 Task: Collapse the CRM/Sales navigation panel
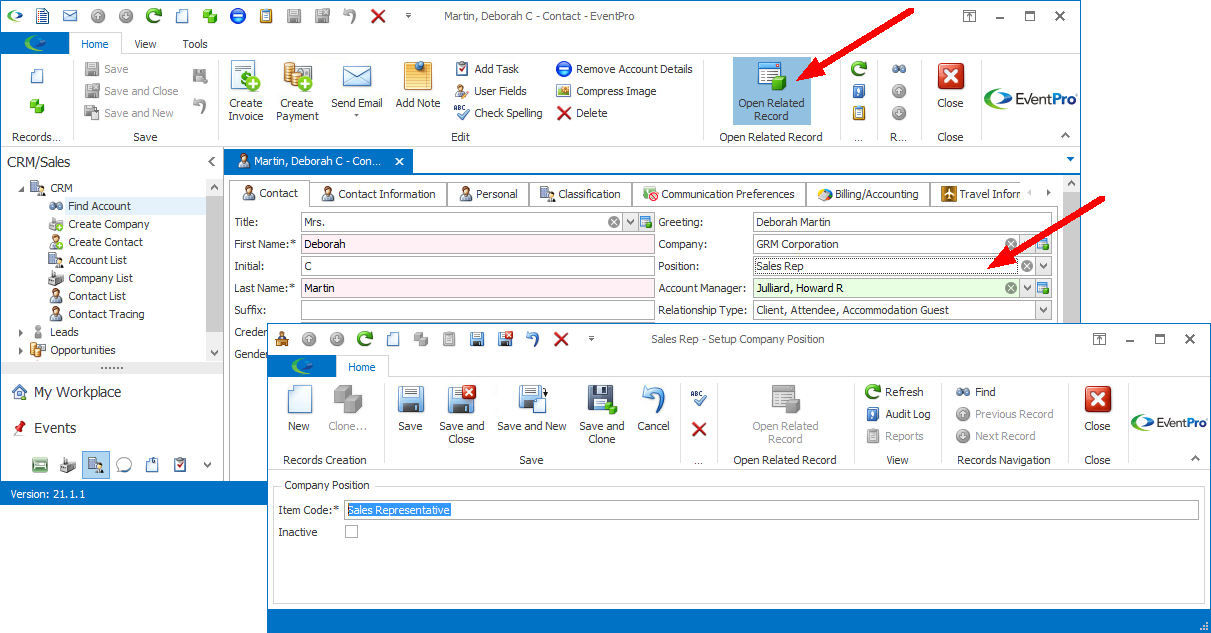(211, 162)
